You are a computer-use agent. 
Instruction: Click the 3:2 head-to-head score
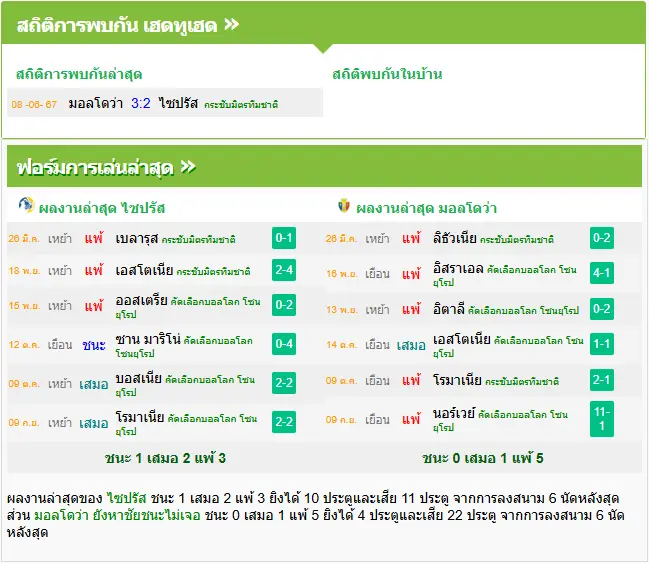(141, 103)
